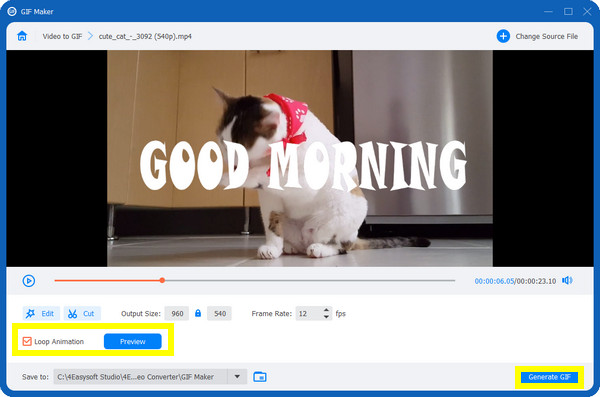Click the Save to path text field
This screenshot has width=600, height=397.
coord(140,377)
